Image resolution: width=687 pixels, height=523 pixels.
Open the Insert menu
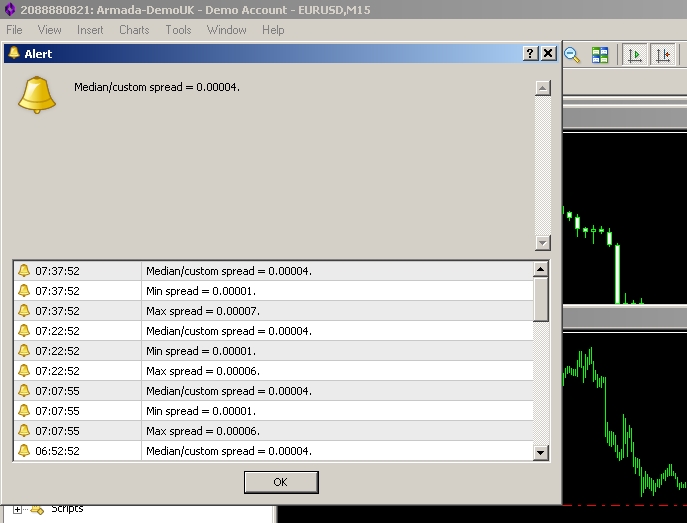click(x=90, y=30)
